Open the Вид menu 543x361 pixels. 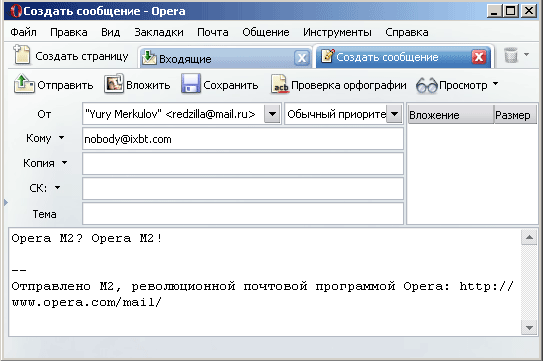(x=110, y=32)
